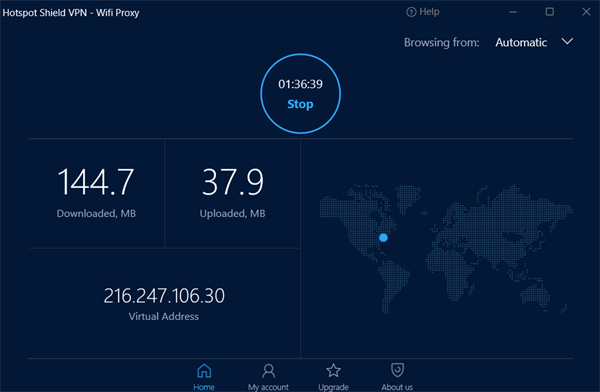Select the 216.247.106.30 virtual address
The width and height of the screenshot is (600, 392).
pyautogui.click(x=164, y=296)
